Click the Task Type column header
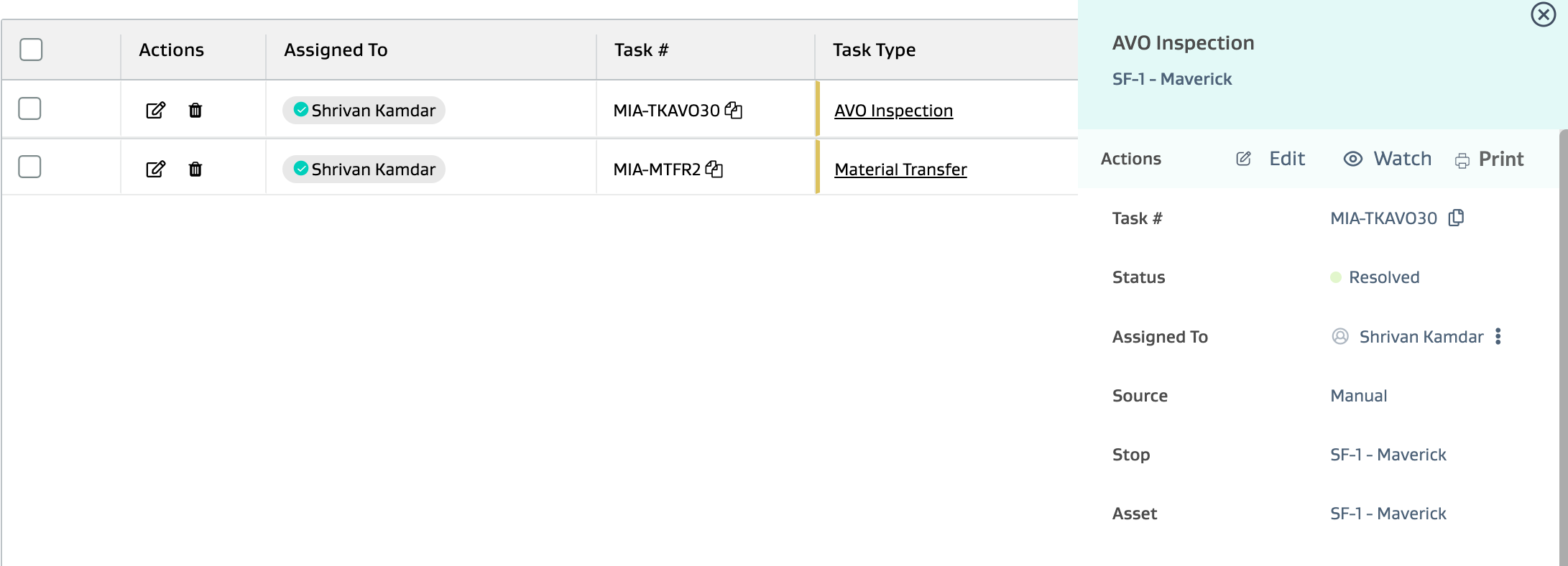 point(874,50)
